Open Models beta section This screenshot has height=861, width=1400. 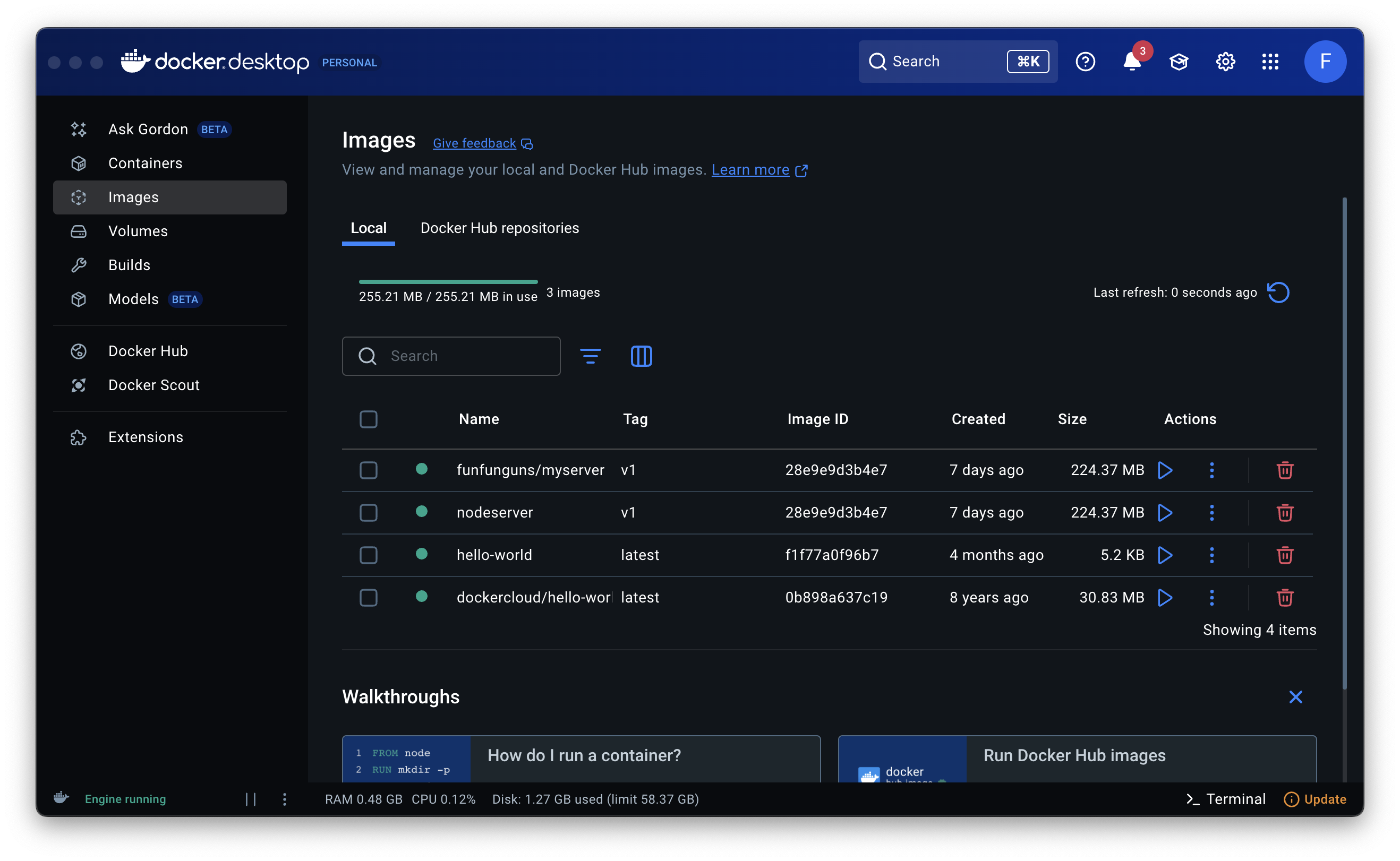pos(169,299)
